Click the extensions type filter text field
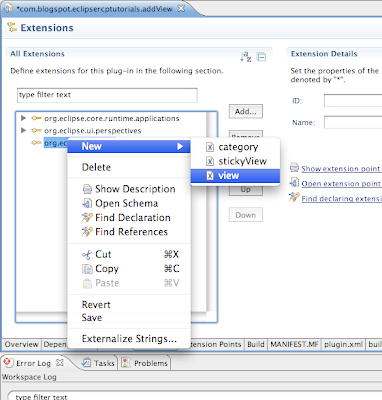This screenshot has width=382, height=400. [107, 95]
